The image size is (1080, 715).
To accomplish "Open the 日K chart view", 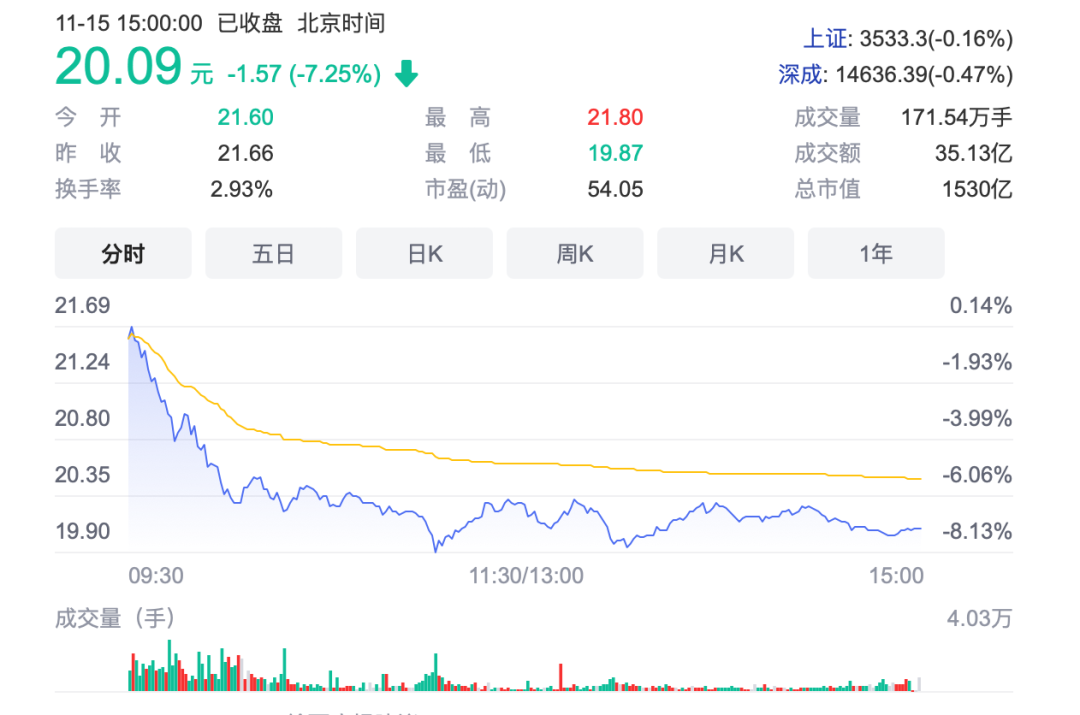I will tap(424, 254).
